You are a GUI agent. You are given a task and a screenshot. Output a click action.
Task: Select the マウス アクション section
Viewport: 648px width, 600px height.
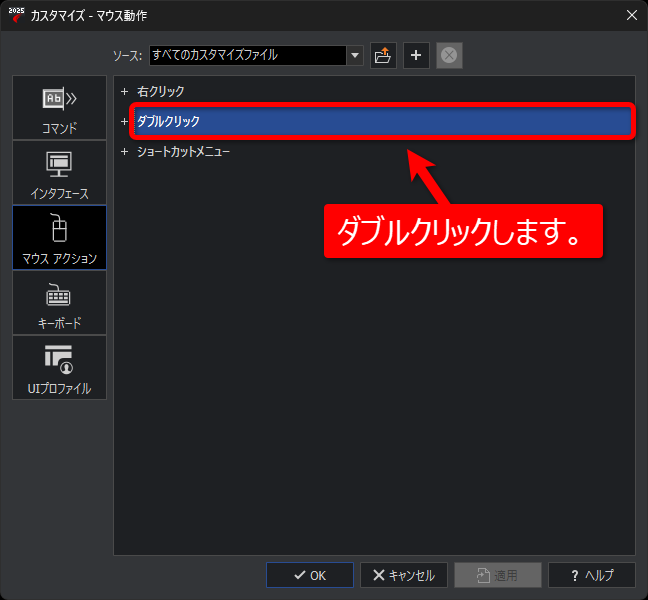[x=60, y=238]
